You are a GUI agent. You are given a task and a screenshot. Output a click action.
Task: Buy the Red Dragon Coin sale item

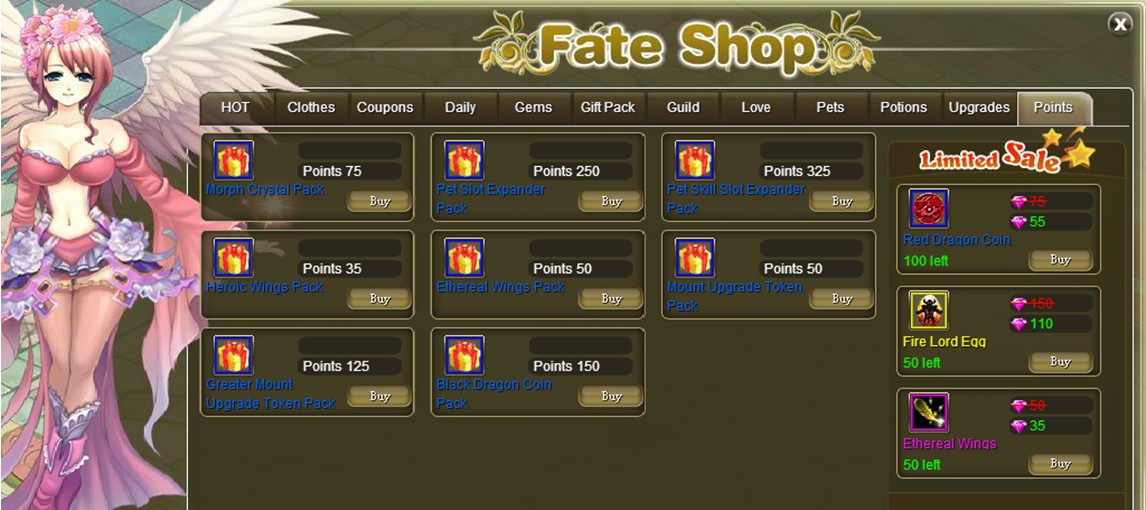(x=1060, y=259)
